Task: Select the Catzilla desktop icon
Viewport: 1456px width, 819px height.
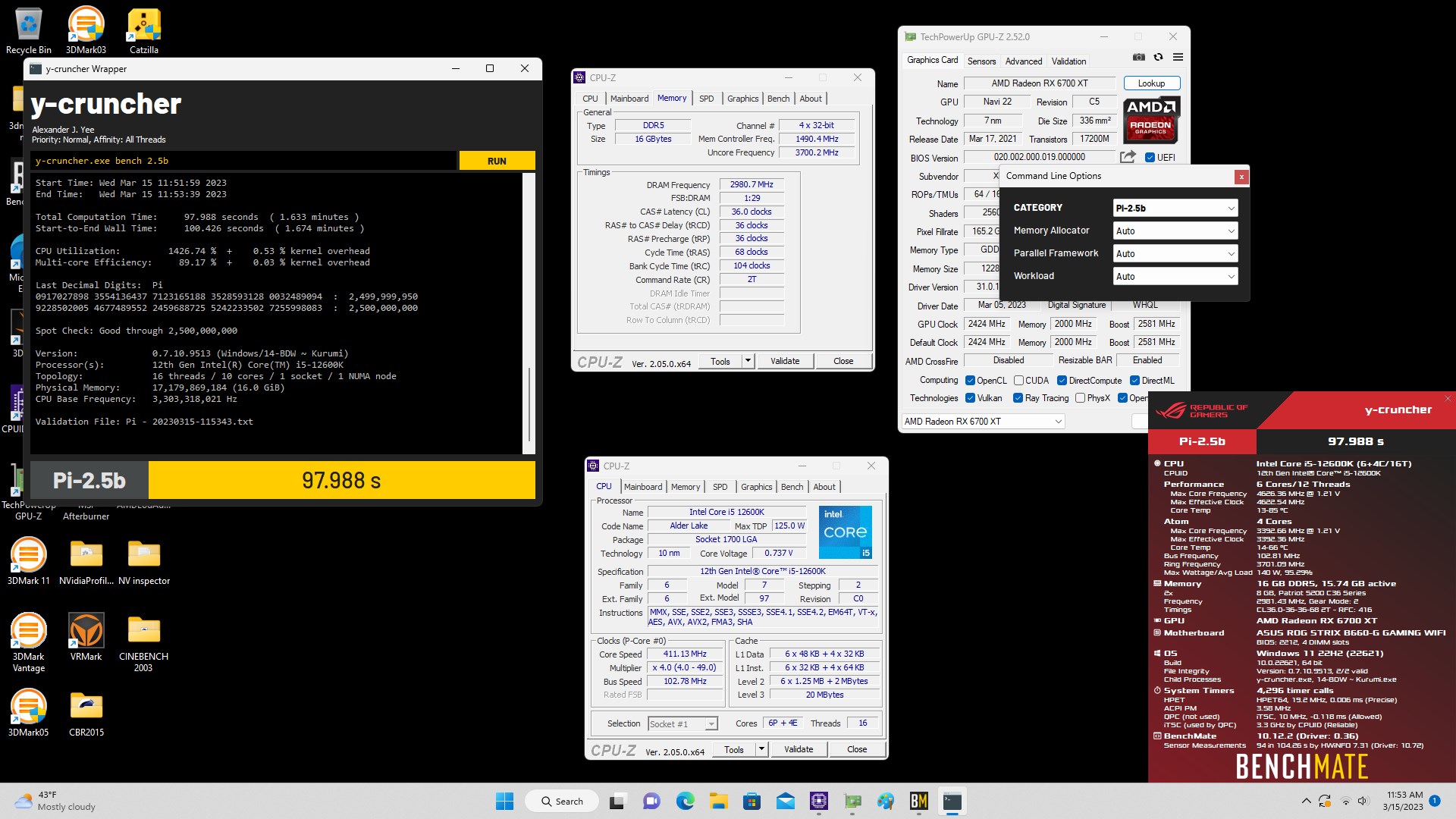Action: coord(143,30)
